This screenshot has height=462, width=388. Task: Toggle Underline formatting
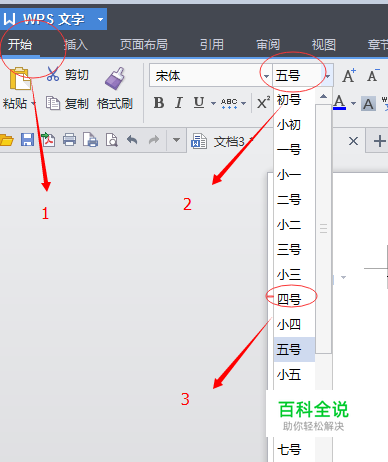tap(199, 103)
